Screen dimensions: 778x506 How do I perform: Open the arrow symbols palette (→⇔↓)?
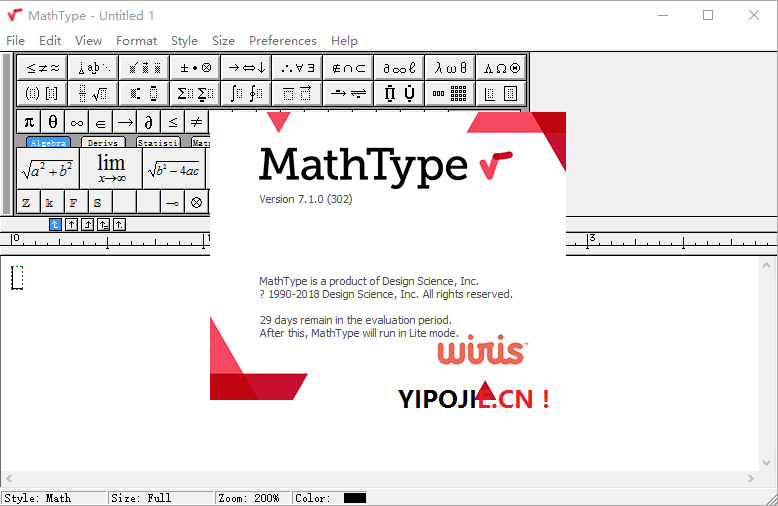tap(247, 68)
